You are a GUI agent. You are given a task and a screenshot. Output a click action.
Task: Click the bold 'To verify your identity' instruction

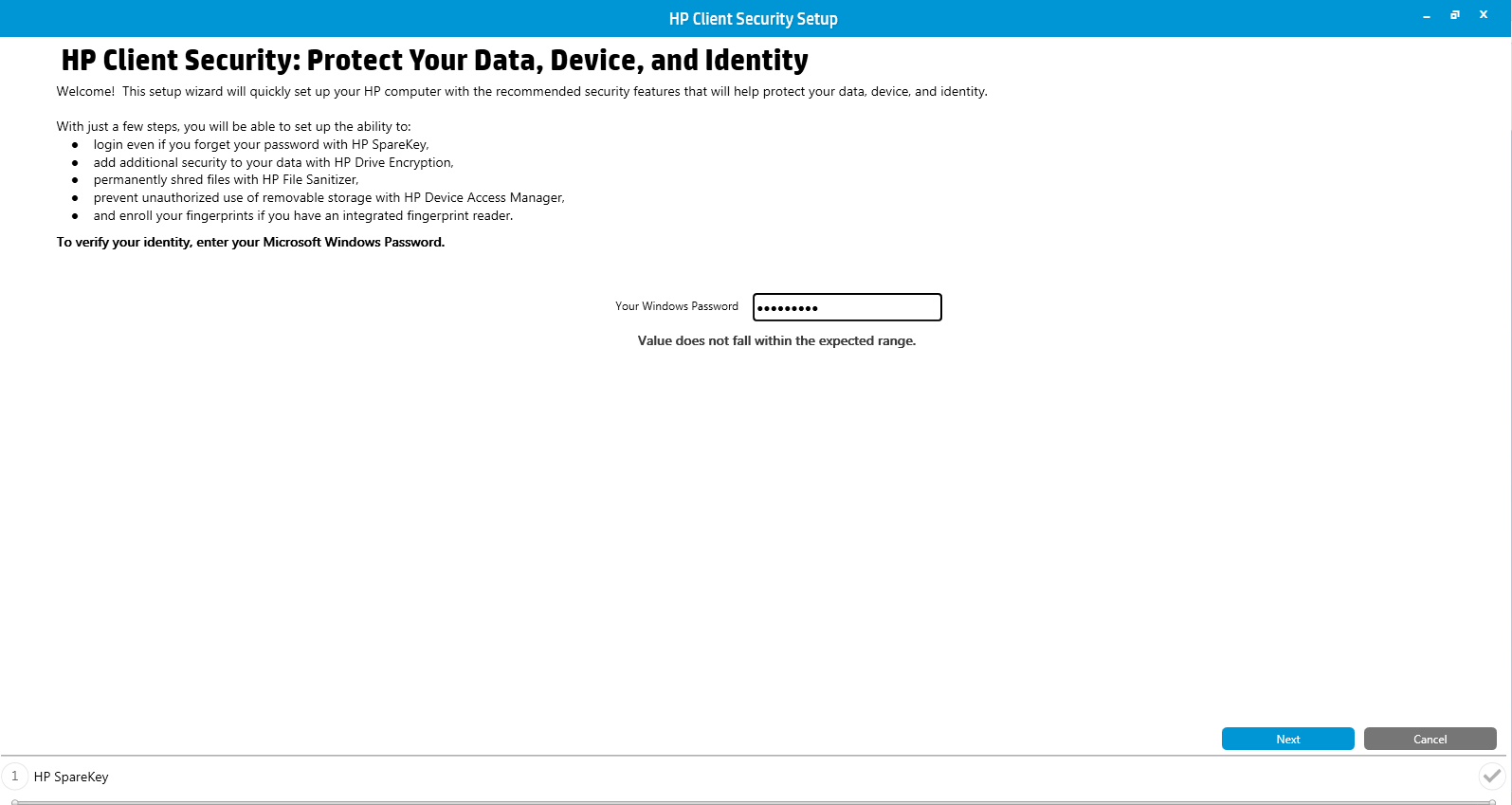coord(250,242)
